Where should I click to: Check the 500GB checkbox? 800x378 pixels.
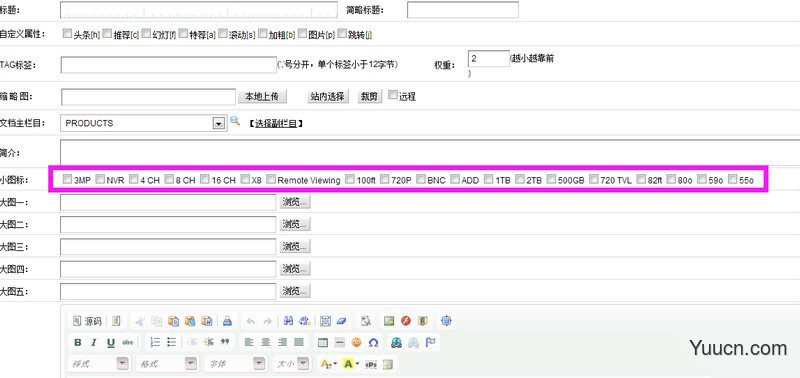tap(551, 179)
